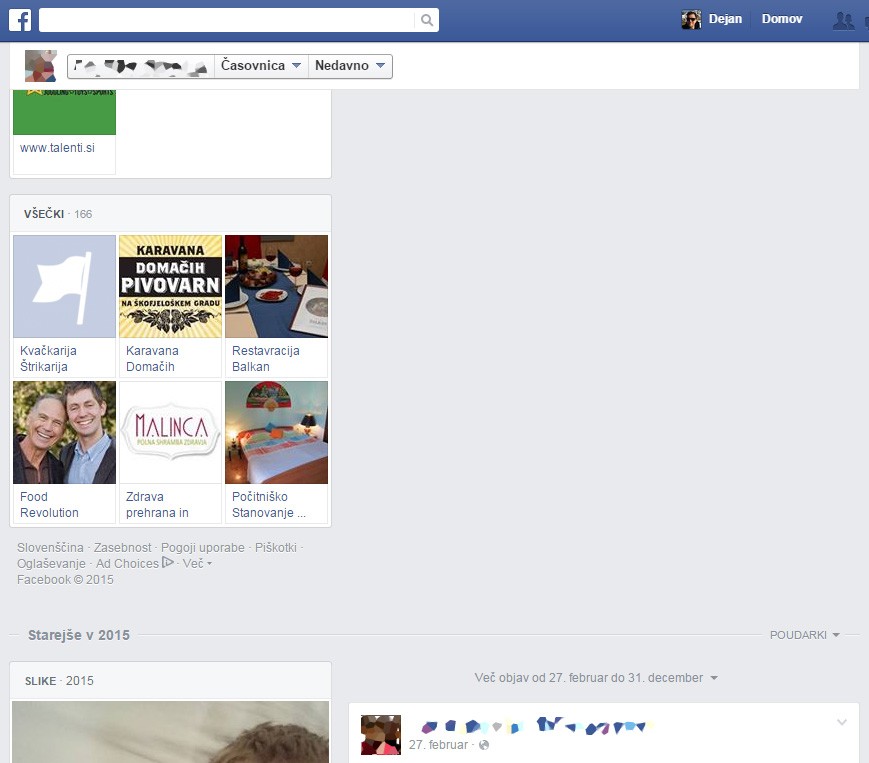
Task: Expand more posts from 27. februar
Action: (x=596, y=678)
